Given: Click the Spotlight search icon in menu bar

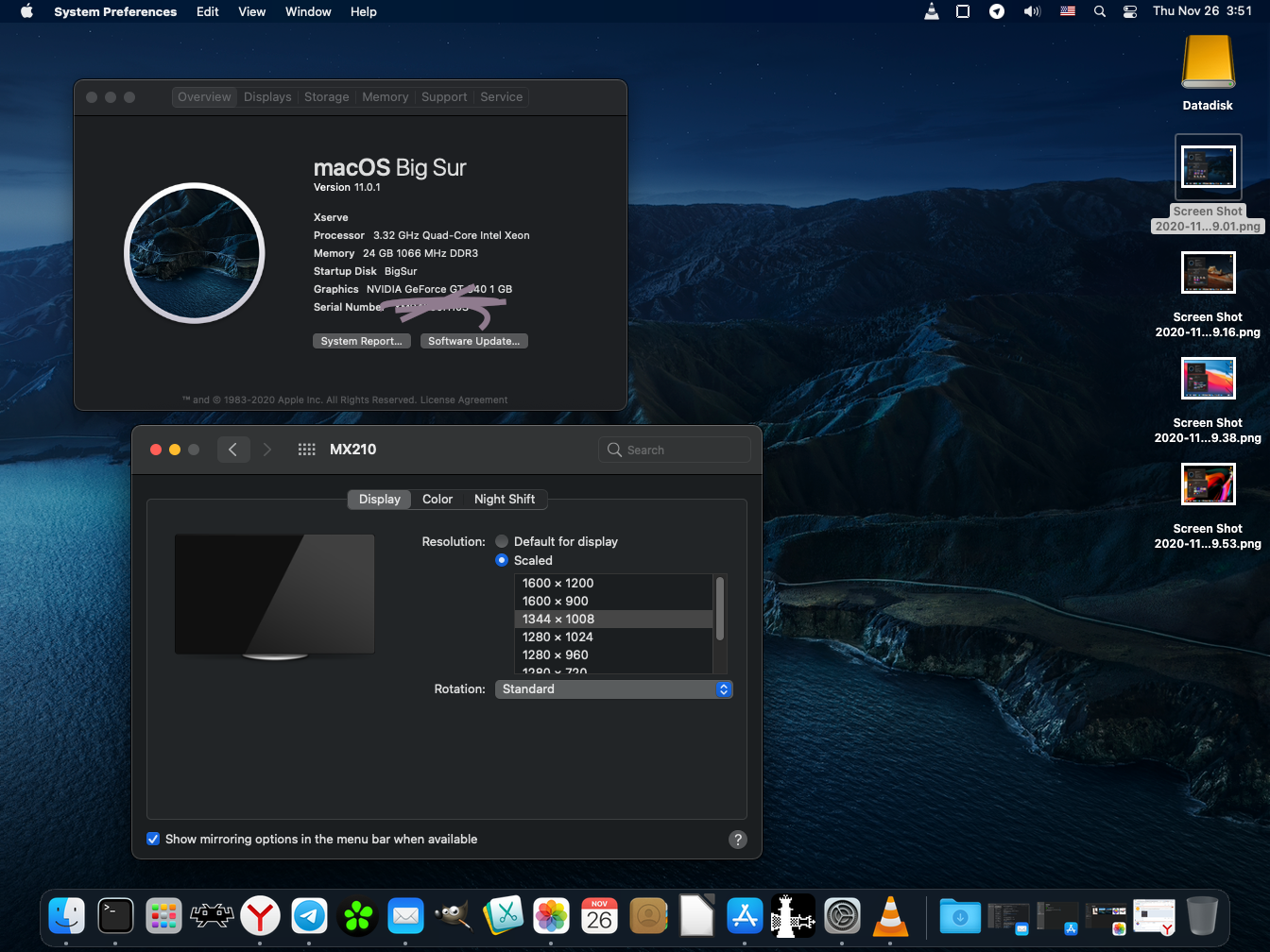Looking at the screenshot, I should [x=1099, y=11].
